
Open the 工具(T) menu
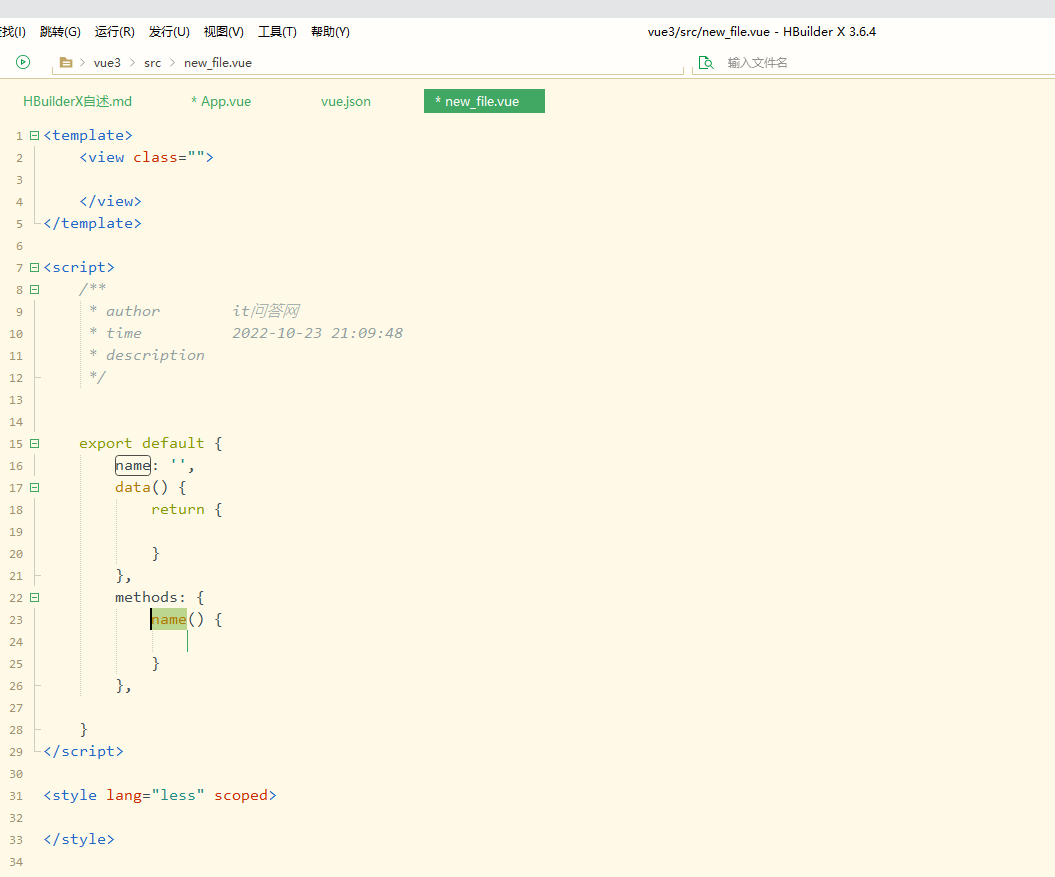277,32
